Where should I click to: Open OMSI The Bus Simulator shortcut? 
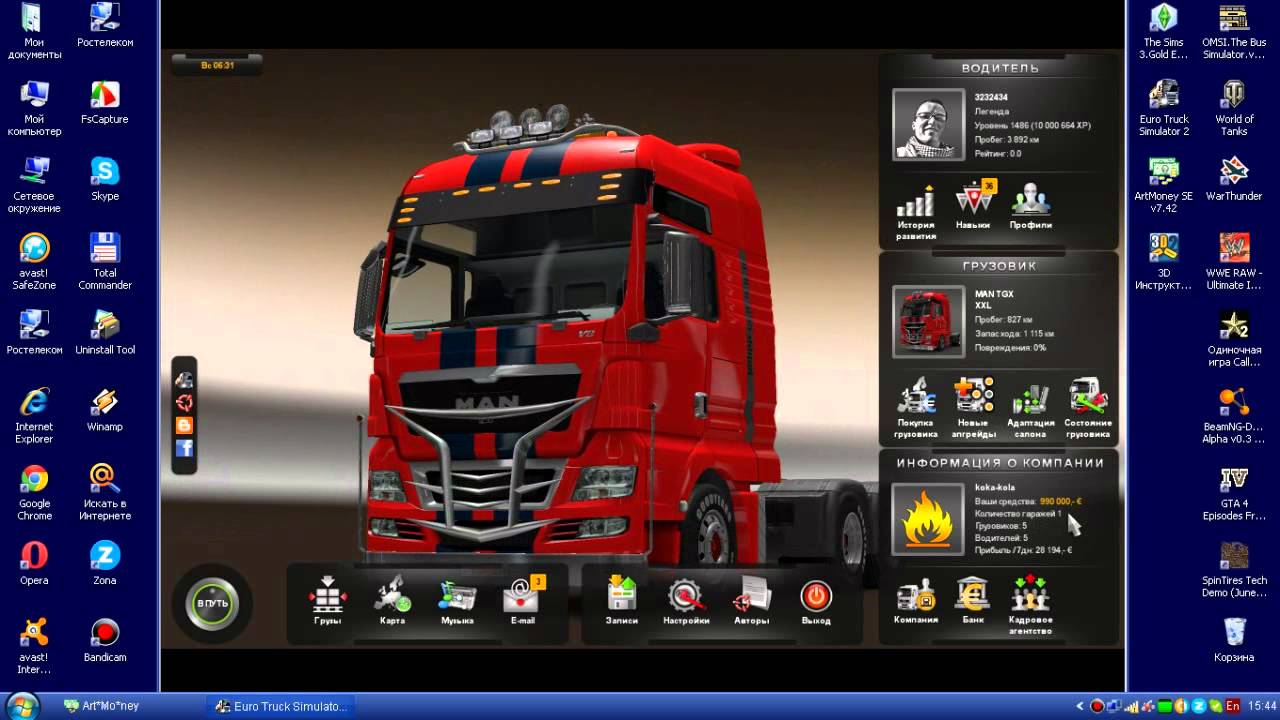(1234, 31)
